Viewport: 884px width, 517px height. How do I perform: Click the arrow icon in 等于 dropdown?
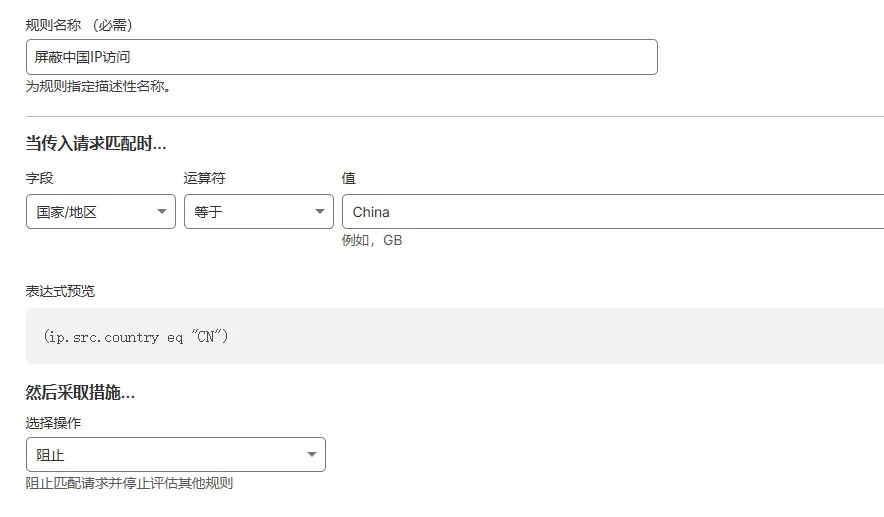(320, 212)
